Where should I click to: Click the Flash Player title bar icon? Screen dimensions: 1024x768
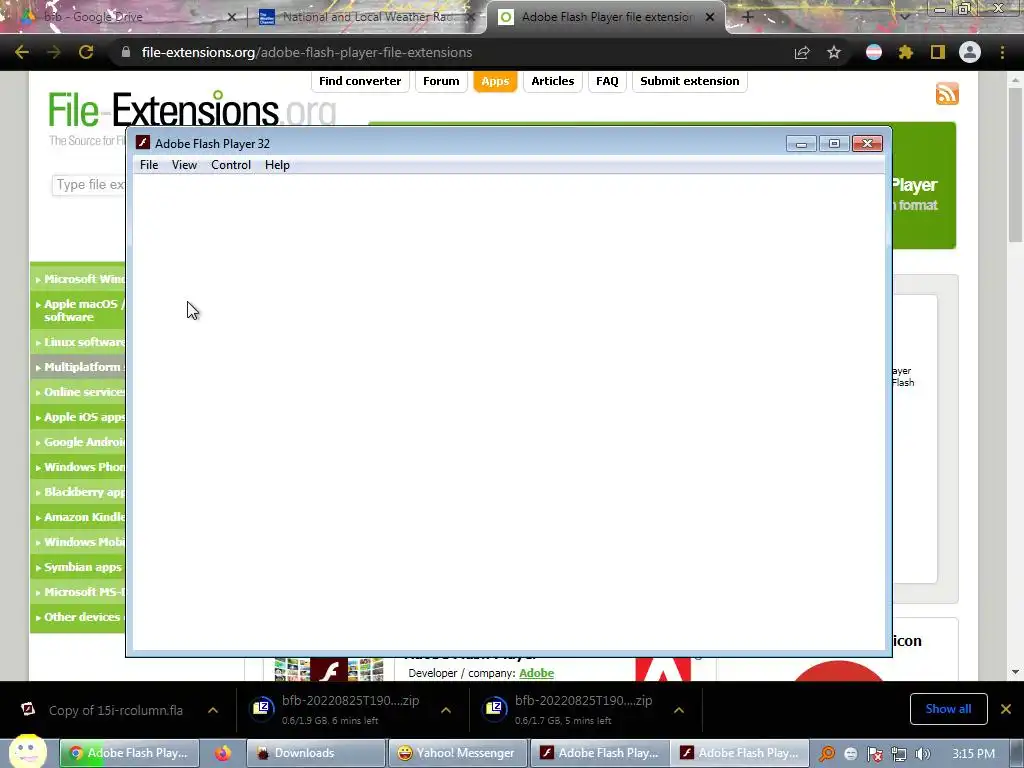tap(142, 142)
